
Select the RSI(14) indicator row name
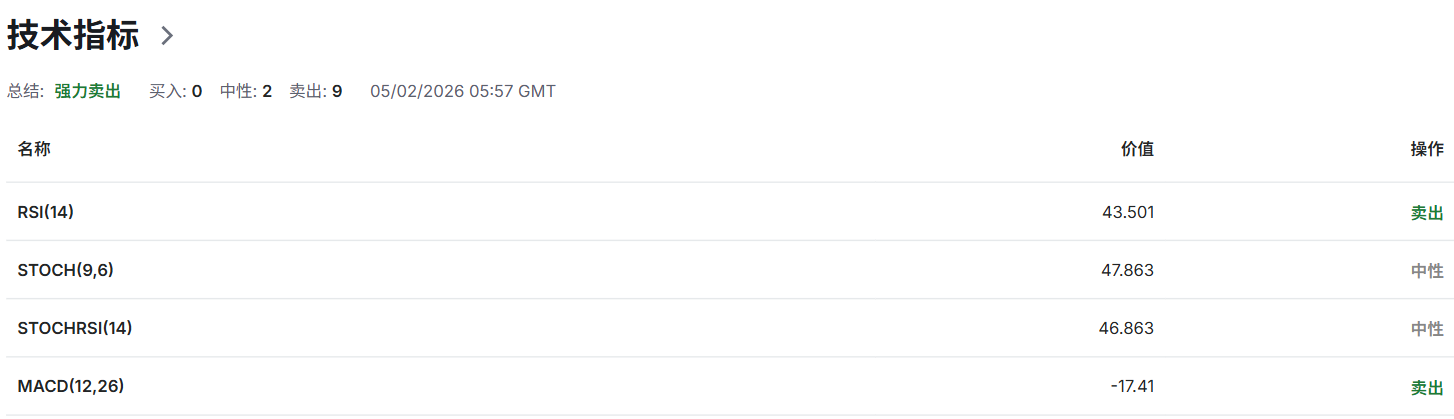pos(46,212)
